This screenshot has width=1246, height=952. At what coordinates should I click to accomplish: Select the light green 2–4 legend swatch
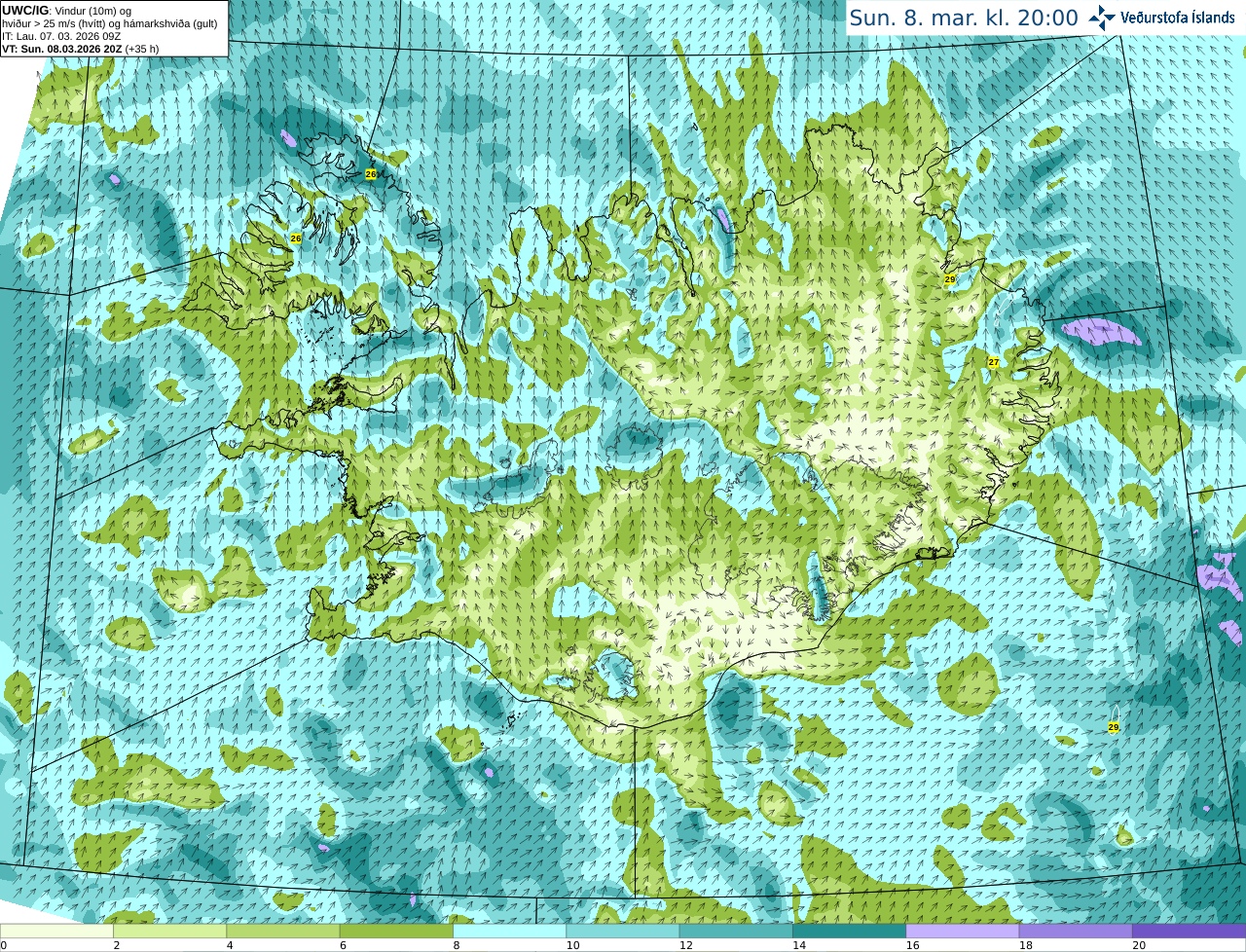click(169, 931)
